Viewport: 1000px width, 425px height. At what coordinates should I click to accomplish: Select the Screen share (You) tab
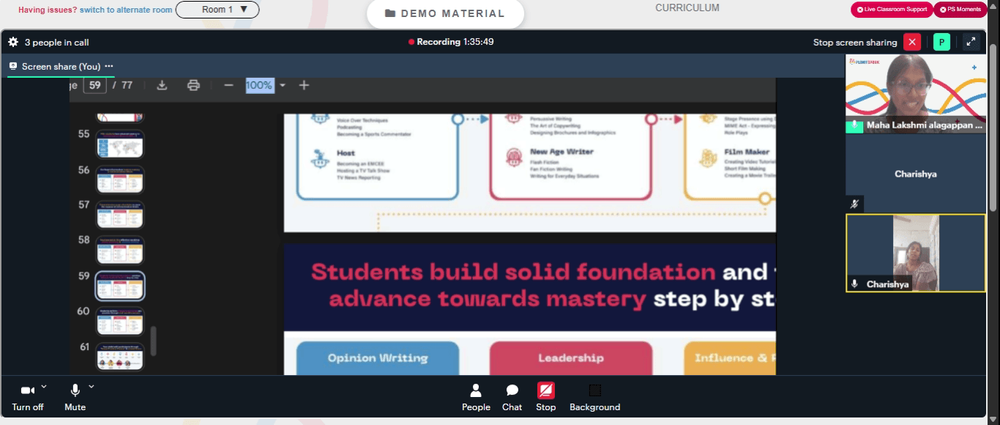[x=61, y=66]
